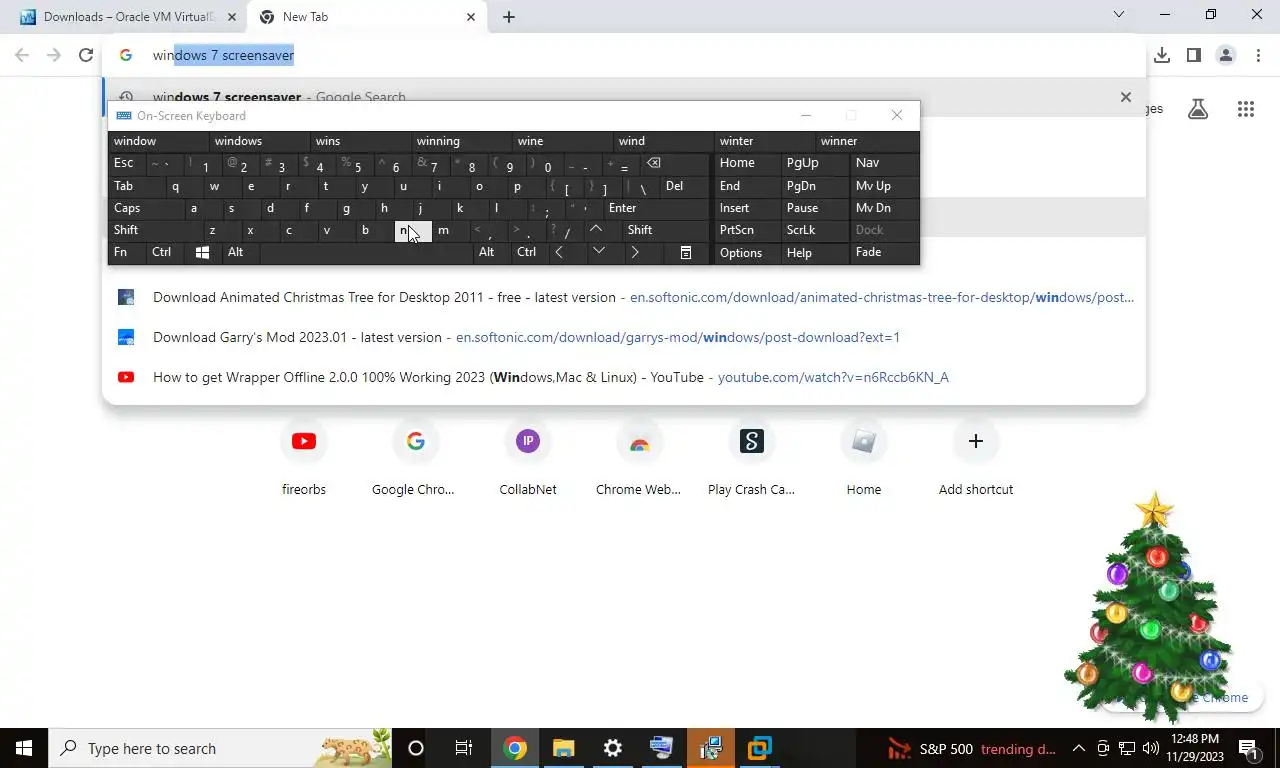The height and width of the screenshot is (768, 1280).
Task: Open Chrome's downloads icon
Action: 1162,55
